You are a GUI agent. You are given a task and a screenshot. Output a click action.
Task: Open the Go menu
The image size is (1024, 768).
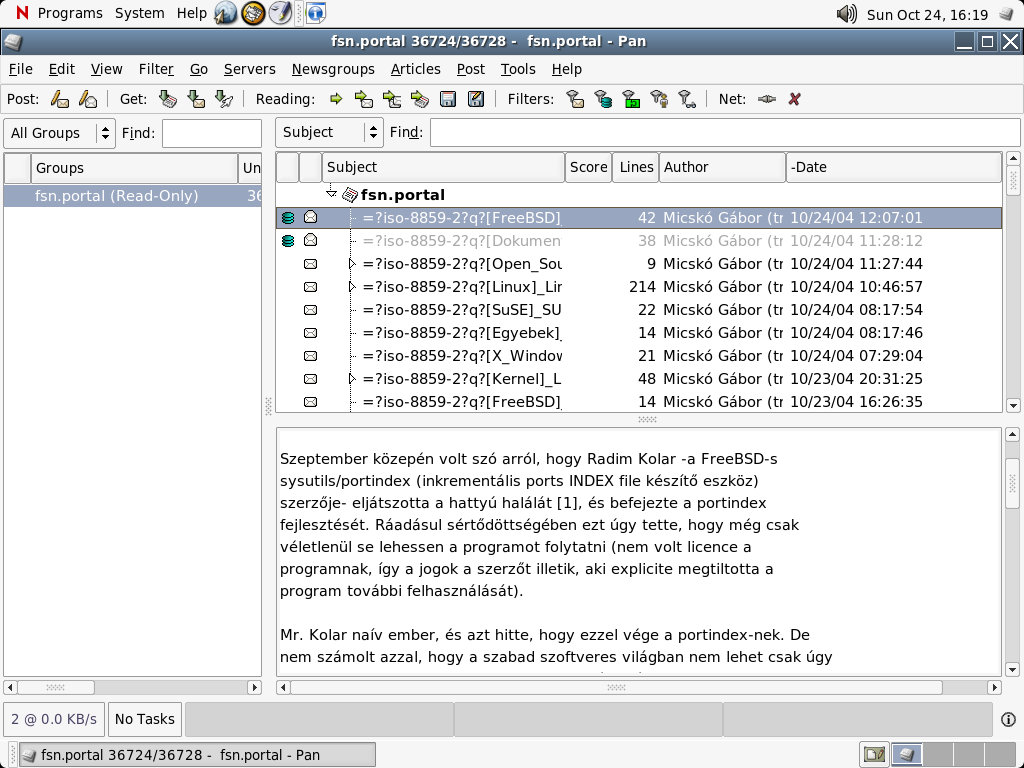click(199, 69)
